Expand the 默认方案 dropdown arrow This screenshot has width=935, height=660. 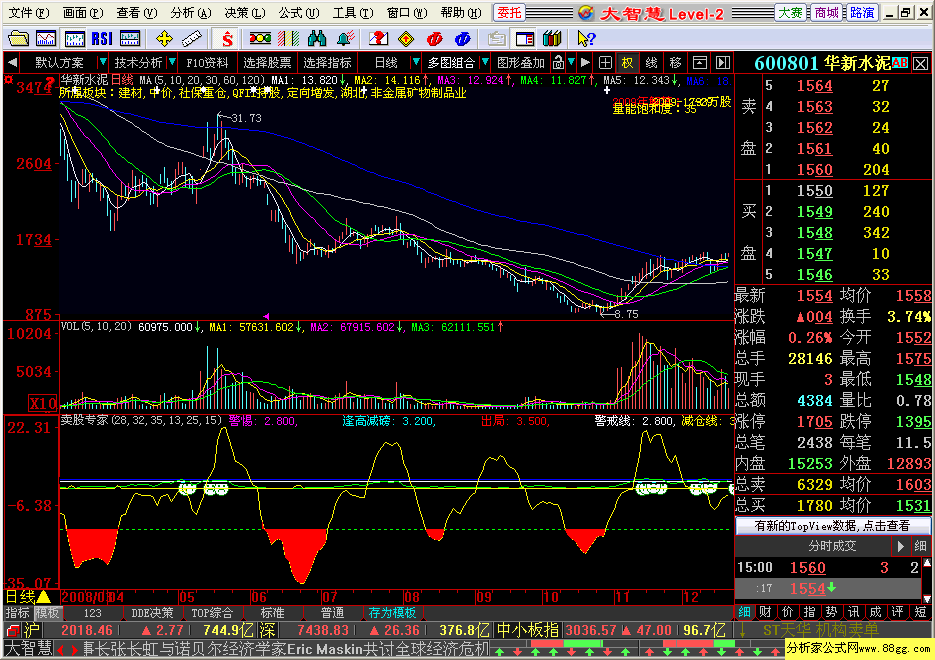pos(103,62)
